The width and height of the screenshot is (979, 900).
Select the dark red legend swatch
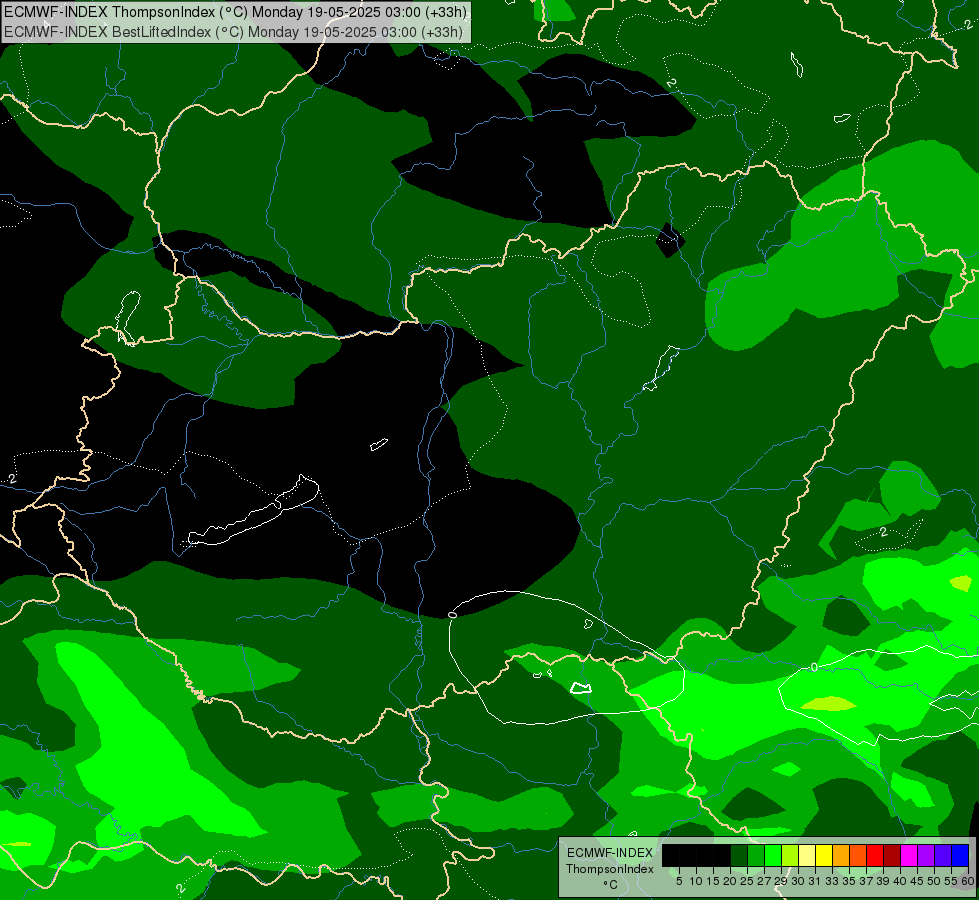892,855
